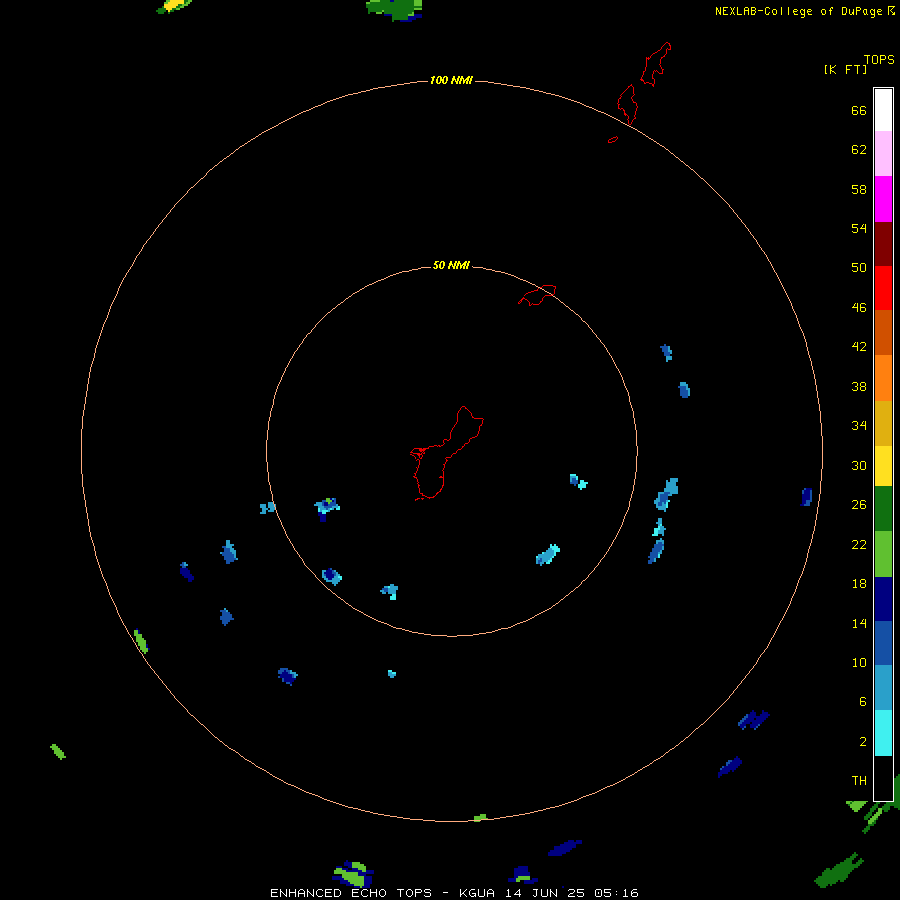Click the bright orange legend swatch
Screen dimensions: 900x900
[883, 377]
